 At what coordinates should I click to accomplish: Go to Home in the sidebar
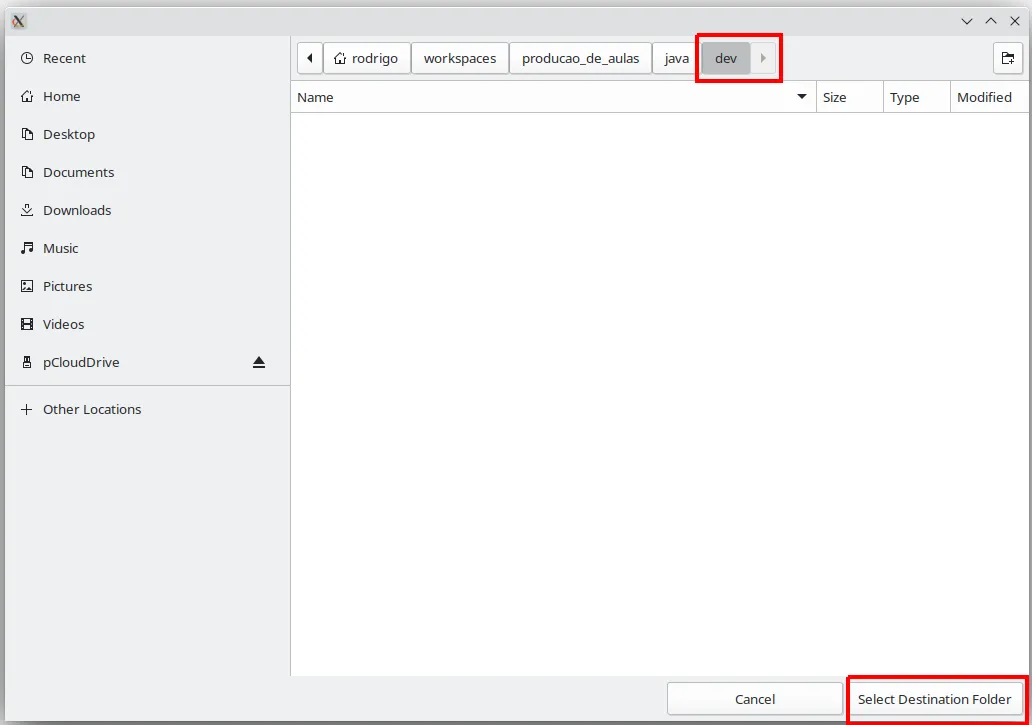pos(147,96)
